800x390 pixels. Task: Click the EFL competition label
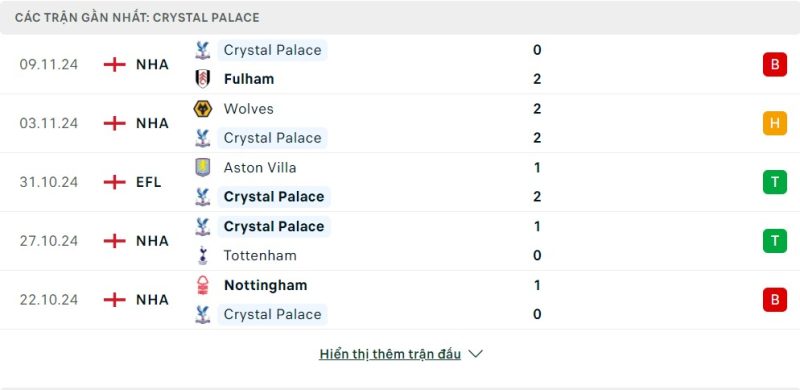(148, 182)
